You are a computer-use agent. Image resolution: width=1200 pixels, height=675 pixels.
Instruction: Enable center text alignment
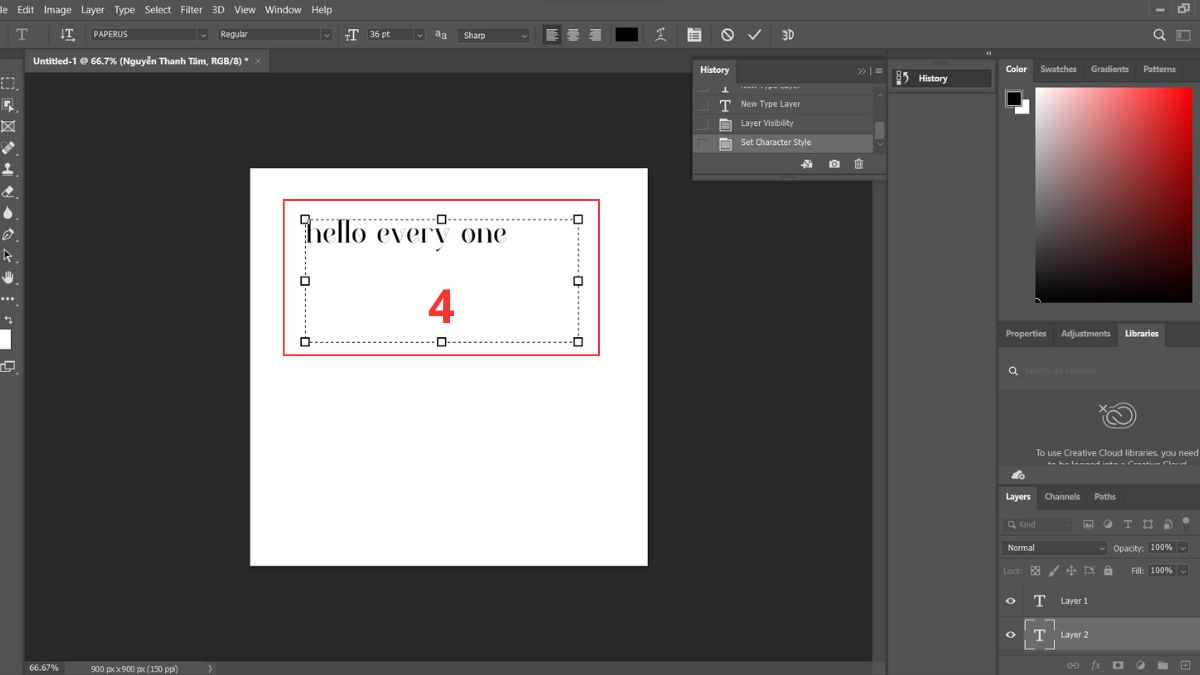[573, 34]
